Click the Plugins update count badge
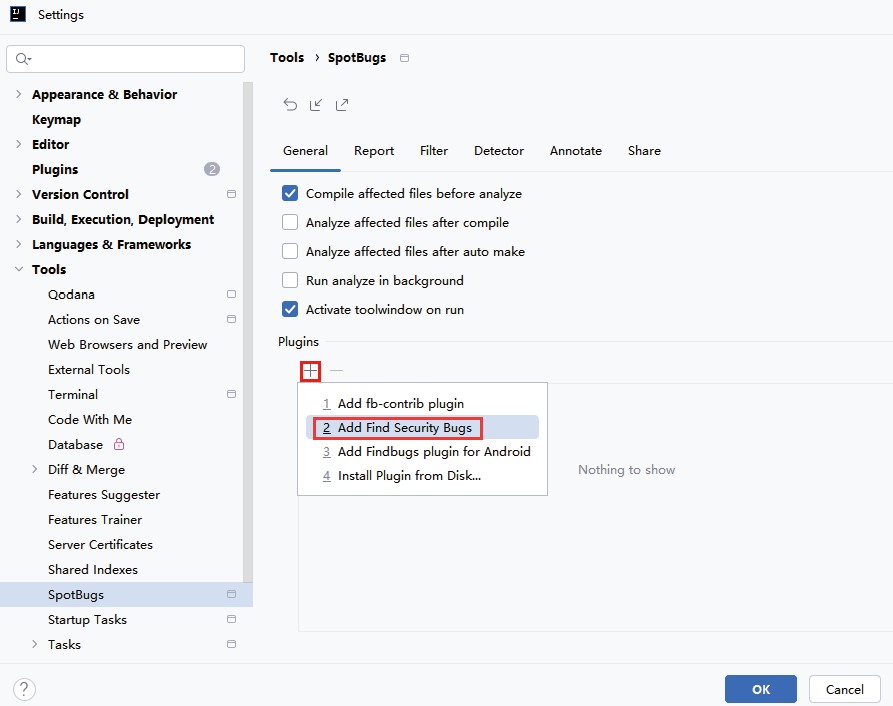The width and height of the screenshot is (893, 706). pos(212,169)
